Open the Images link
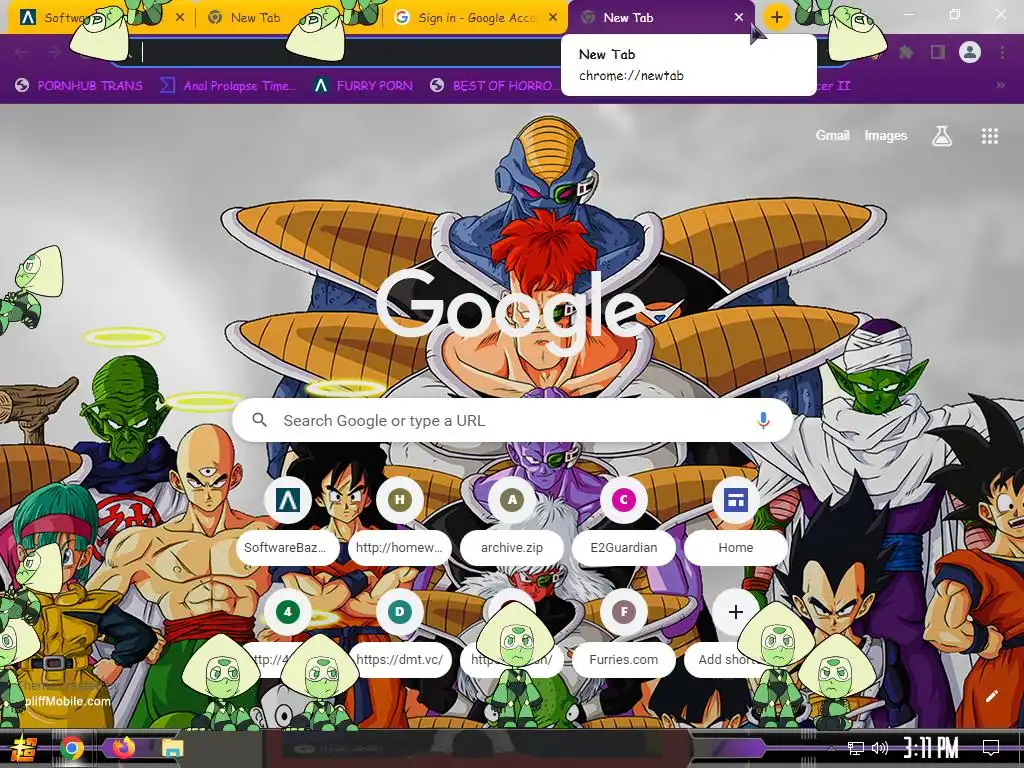 886,135
